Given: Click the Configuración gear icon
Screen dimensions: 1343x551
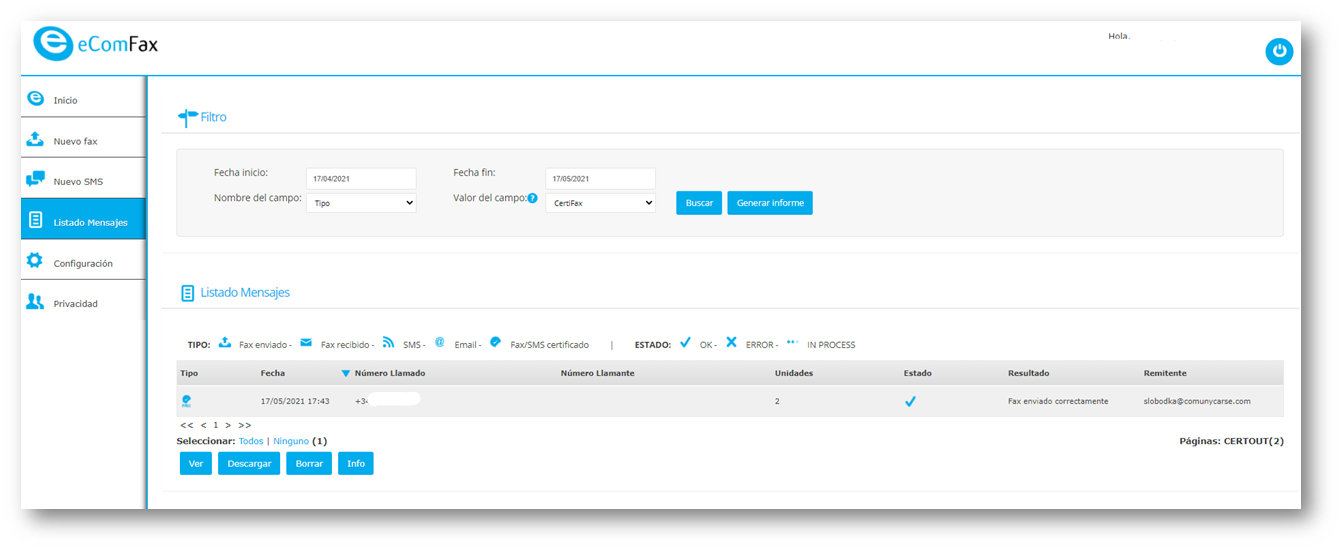Looking at the screenshot, I should coord(35,261).
